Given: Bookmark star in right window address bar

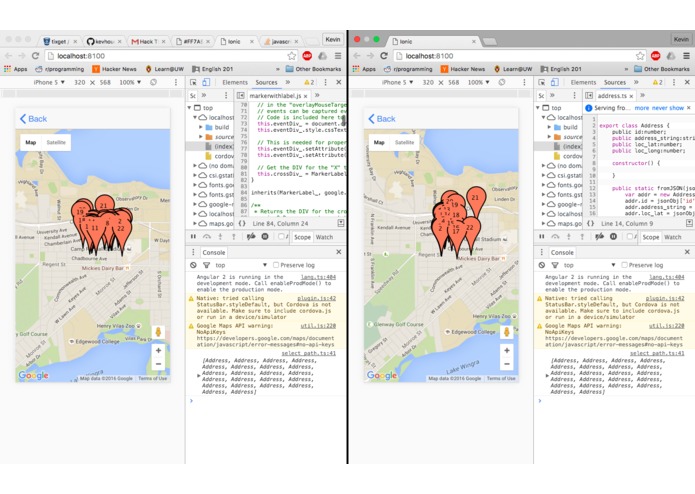Looking at the screenshot, I should 640,56.
